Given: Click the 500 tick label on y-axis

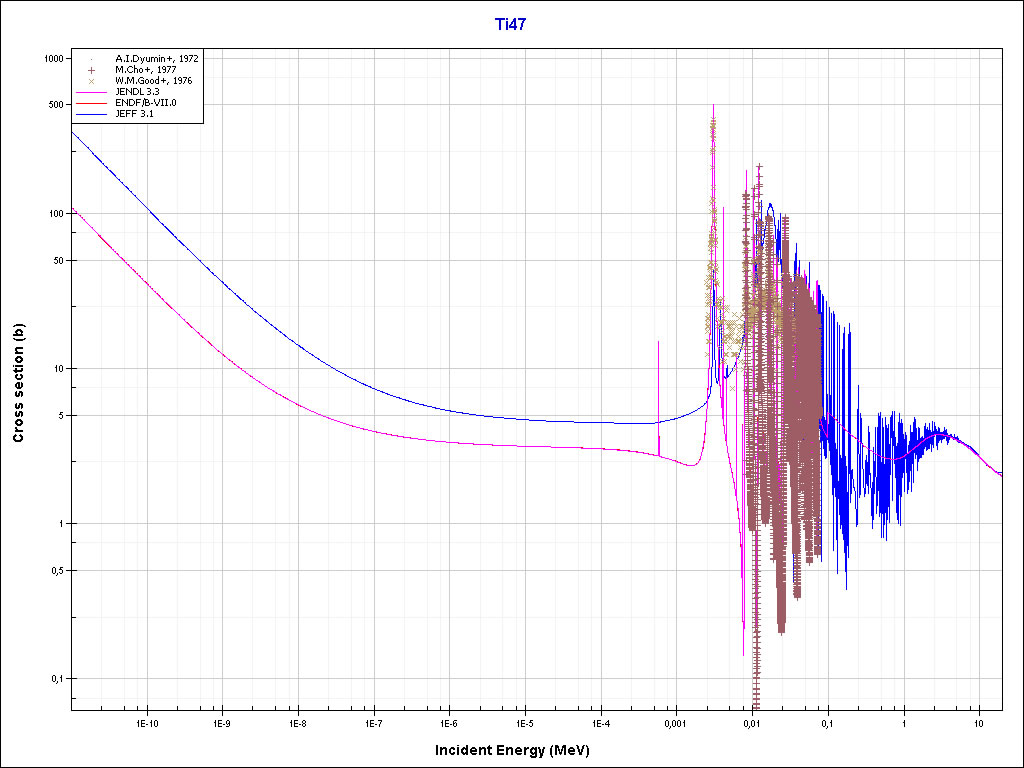Looking at the screenshot, I should (55, 105).
